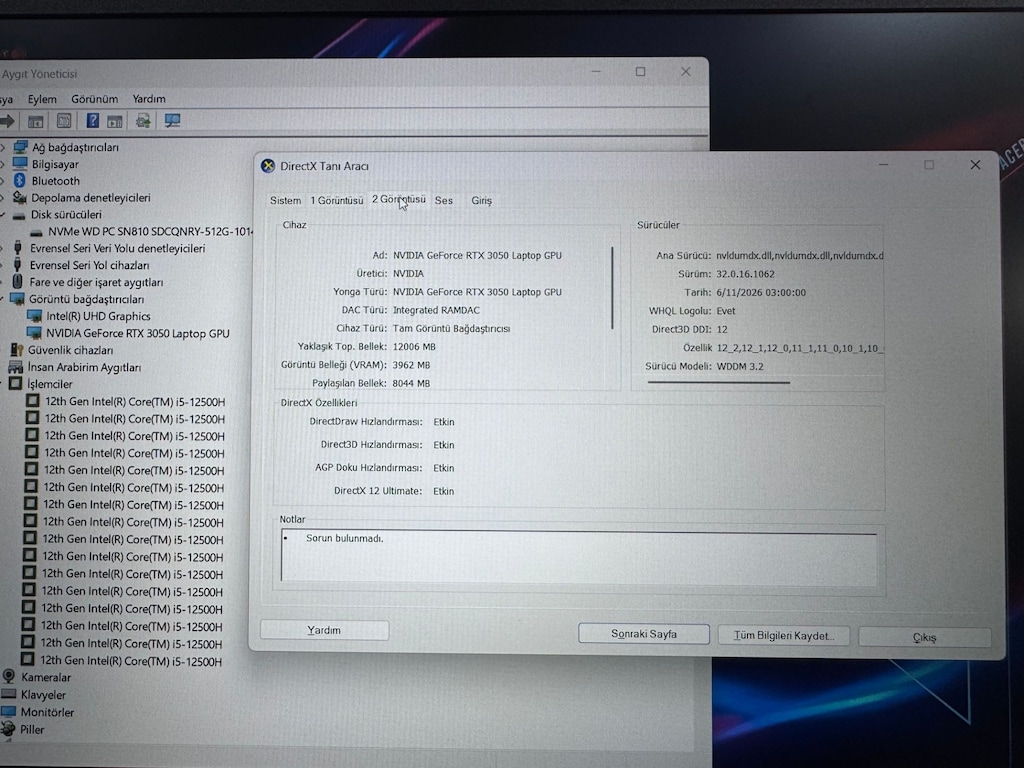Screen dimensions: 1024x768
Task: Click the blue question mark Help icon
Action: [93, 120]
